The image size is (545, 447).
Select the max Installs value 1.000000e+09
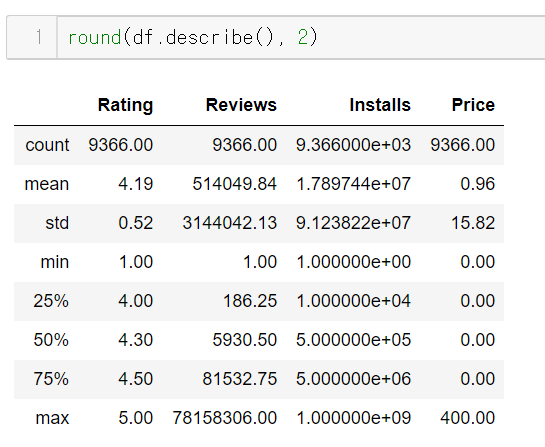click(353, 418)
